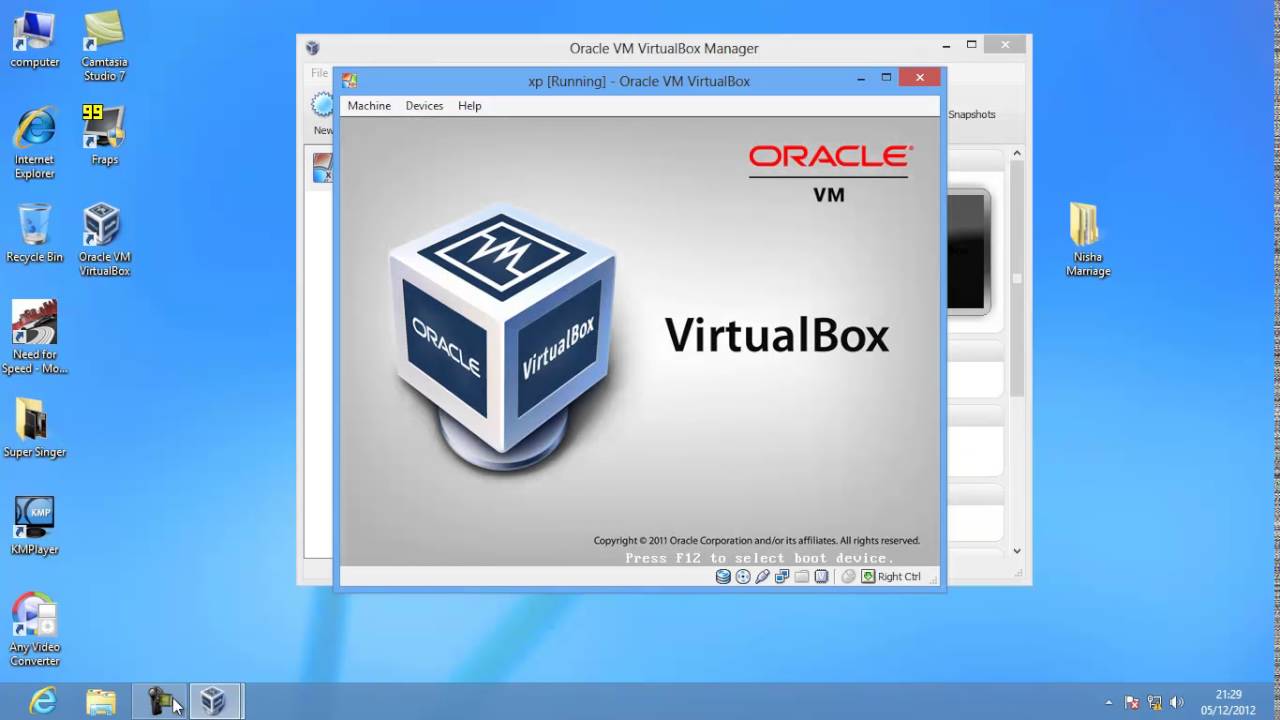Maximize the Oracle VM VirtualBox Manager window
The width and height of the screenshot is (1280, 720).
pyautogui.click(x=971, y=45)
